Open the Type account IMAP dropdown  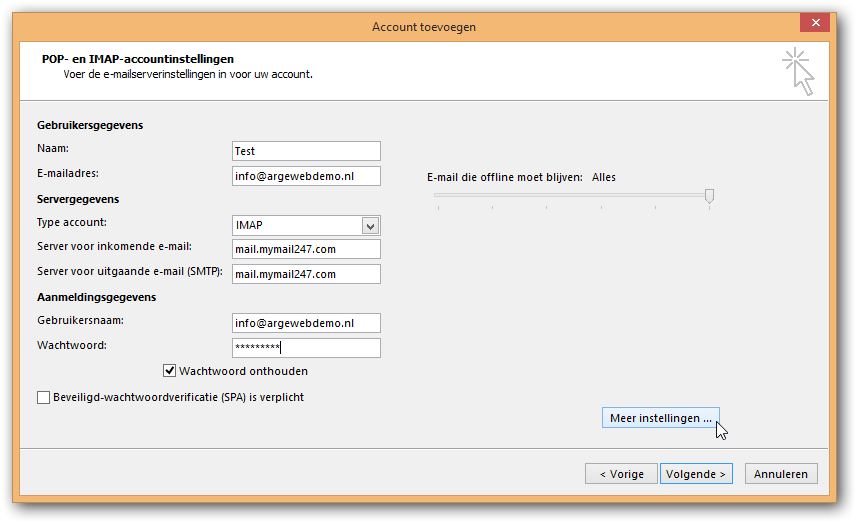pos(371,225)
